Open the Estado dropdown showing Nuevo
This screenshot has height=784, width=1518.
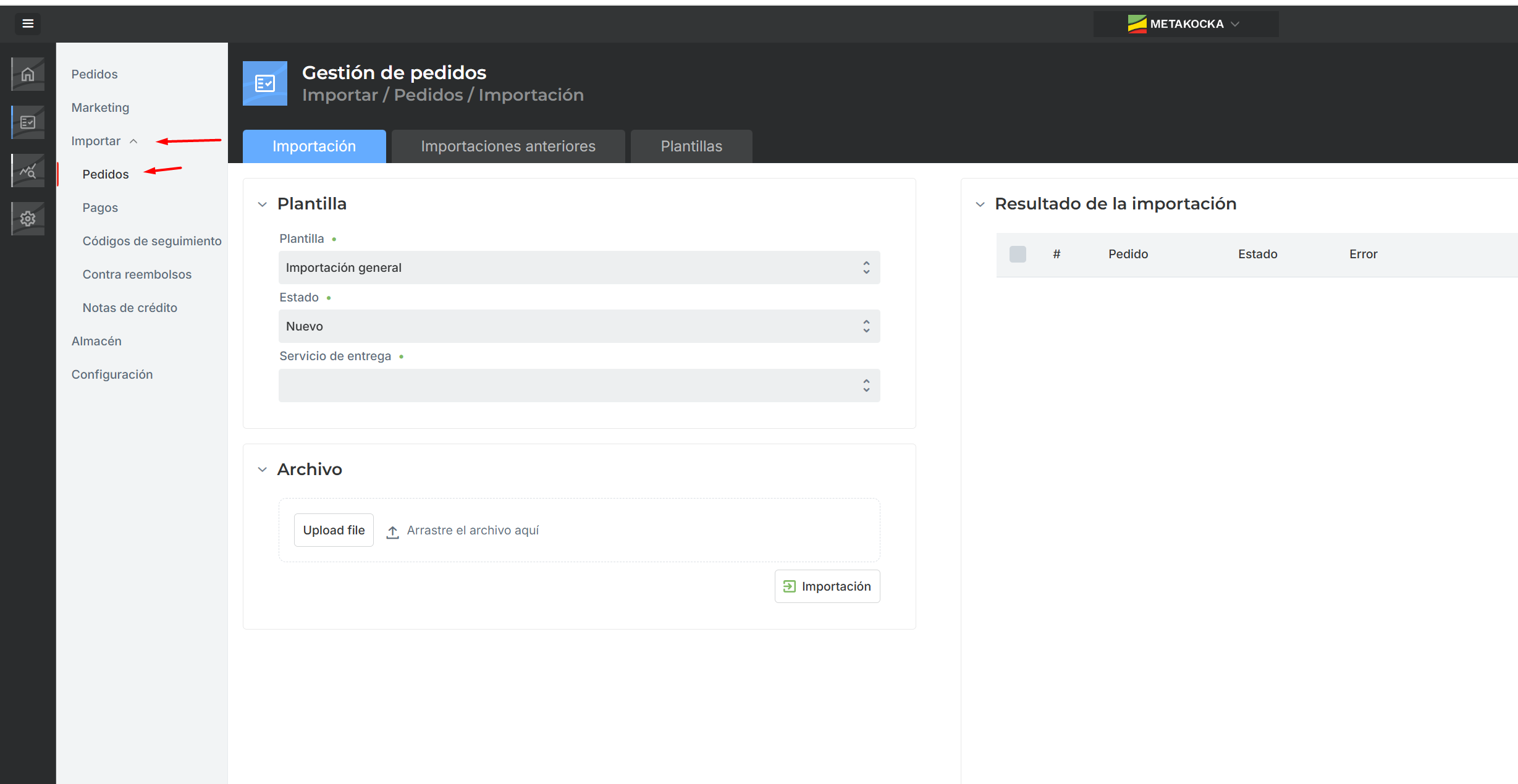pyautogui.click(x=579, y=326)
